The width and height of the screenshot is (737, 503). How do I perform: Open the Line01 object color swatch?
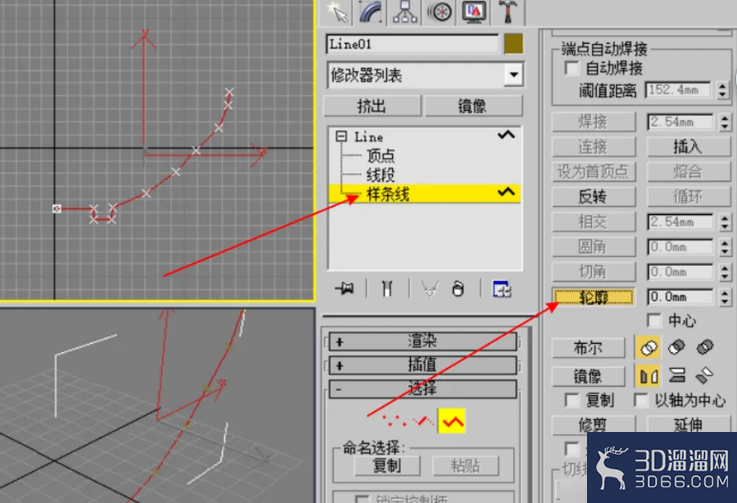(513, 44)
